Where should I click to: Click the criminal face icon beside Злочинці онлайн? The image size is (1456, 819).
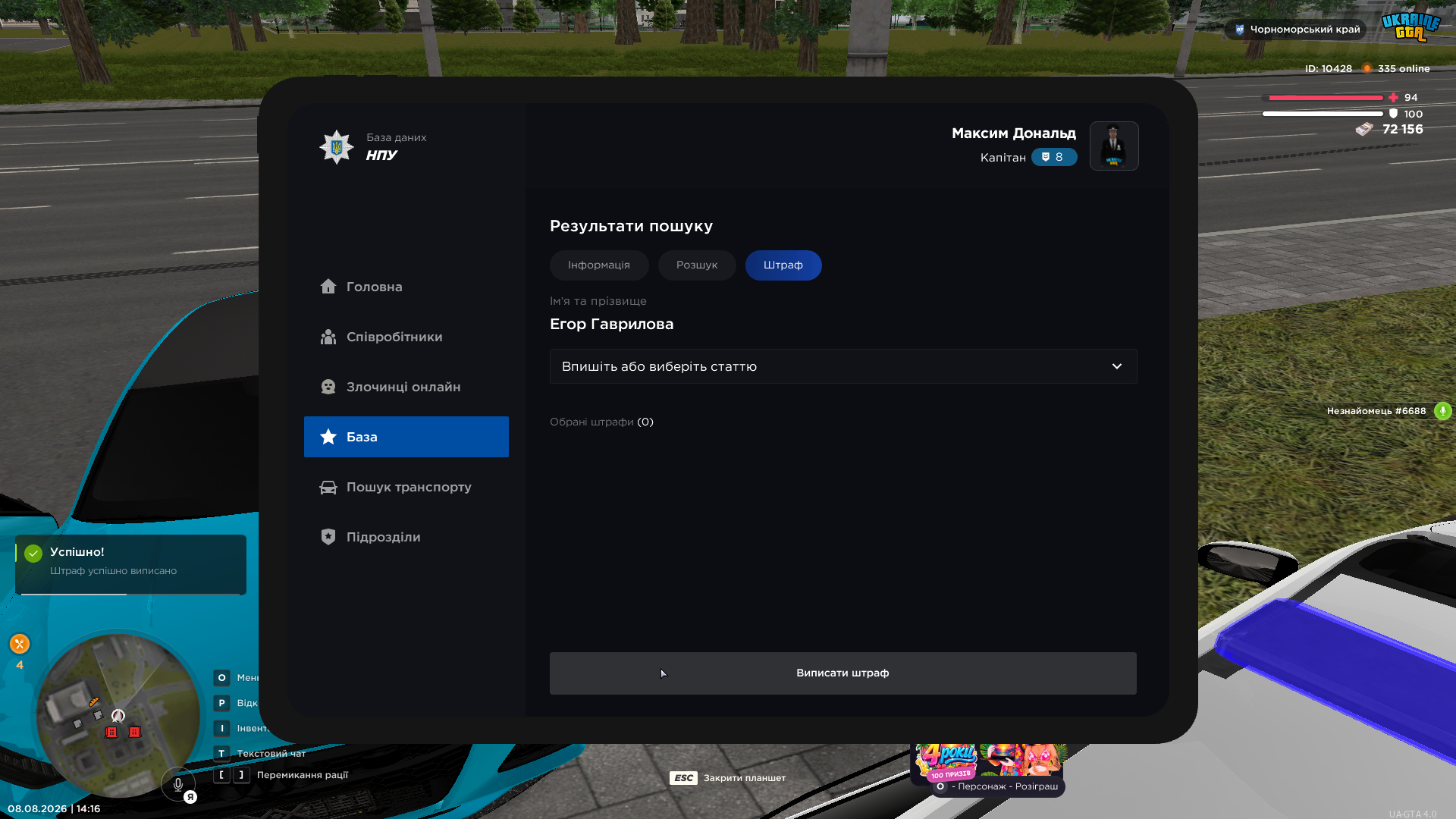[328, 386]
